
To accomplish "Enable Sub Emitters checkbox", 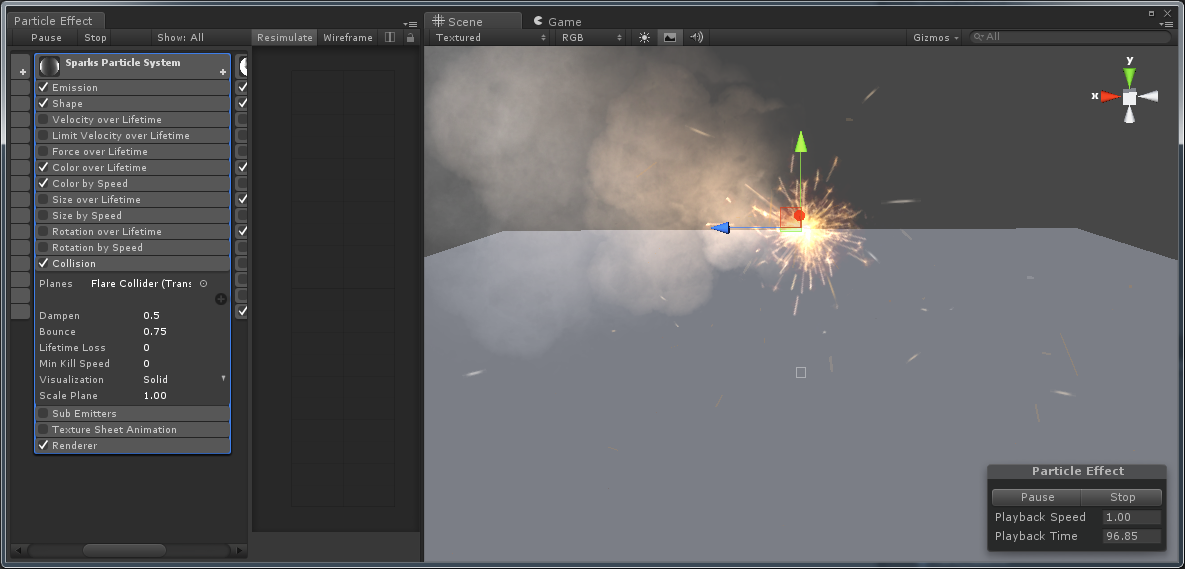I will coord(44,413).
